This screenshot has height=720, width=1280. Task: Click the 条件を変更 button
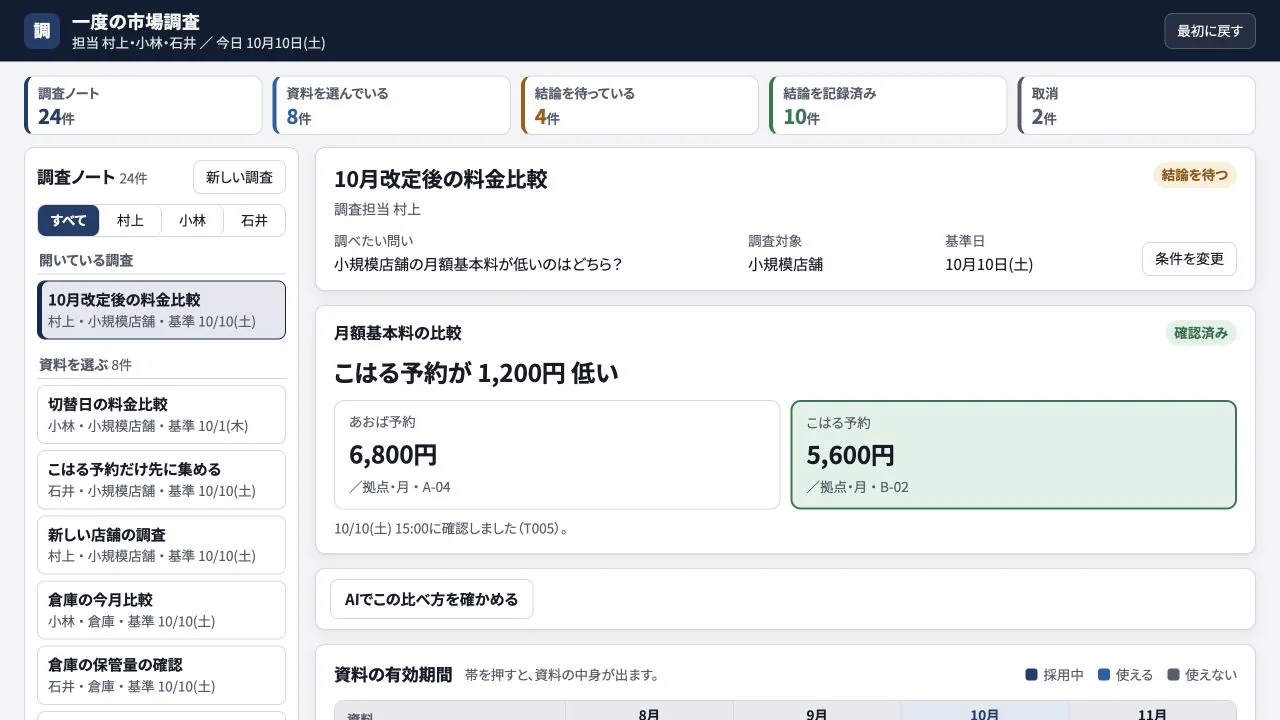pos(1189,259)
